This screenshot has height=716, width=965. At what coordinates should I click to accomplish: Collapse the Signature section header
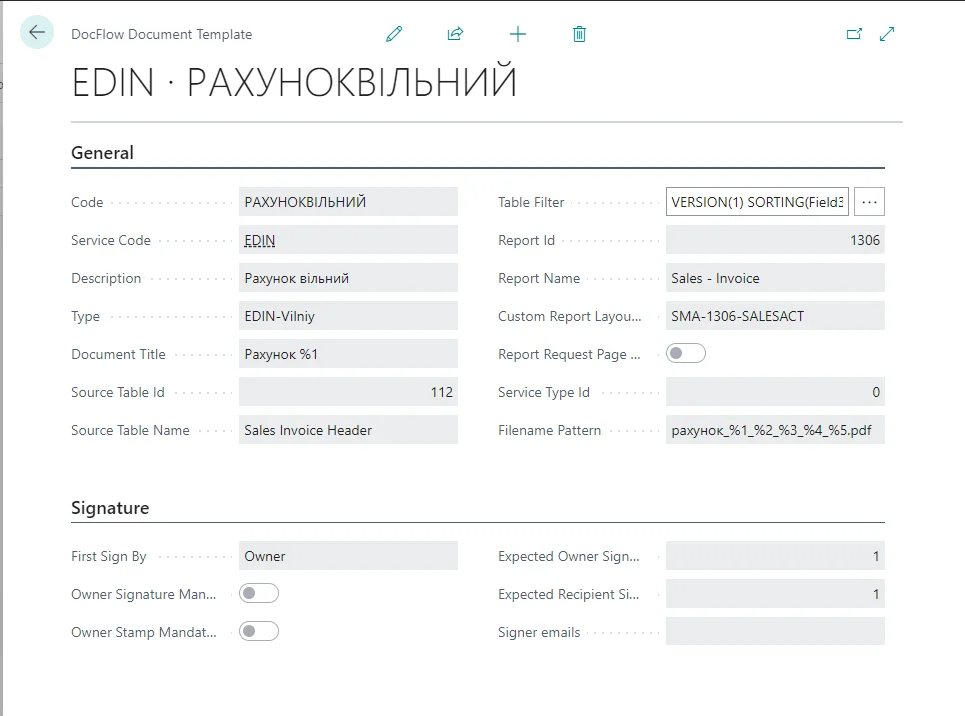coord(110,508)
